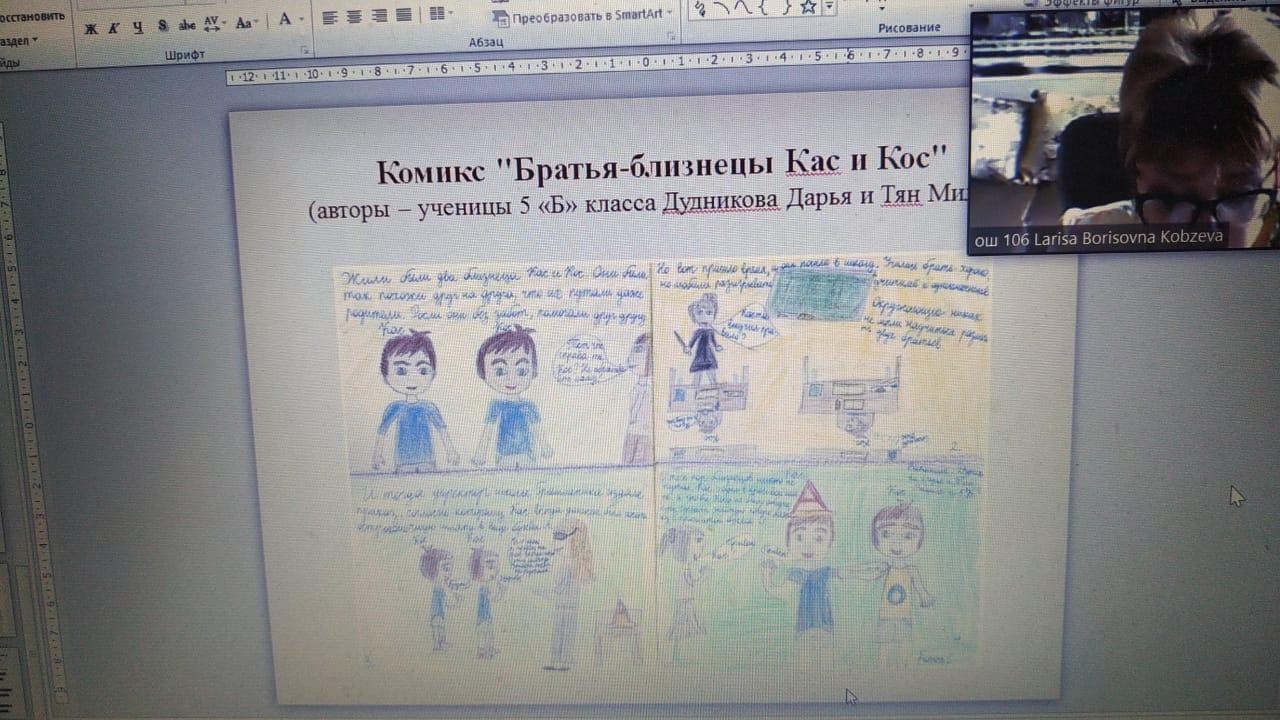Toggle underline formatting (Ч)
The width and height of the screenshot is (1280, 720).
138,27
